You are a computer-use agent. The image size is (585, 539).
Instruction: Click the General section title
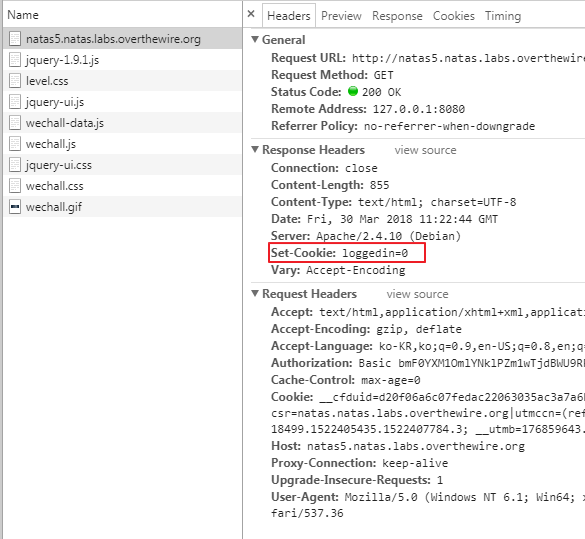284,40
